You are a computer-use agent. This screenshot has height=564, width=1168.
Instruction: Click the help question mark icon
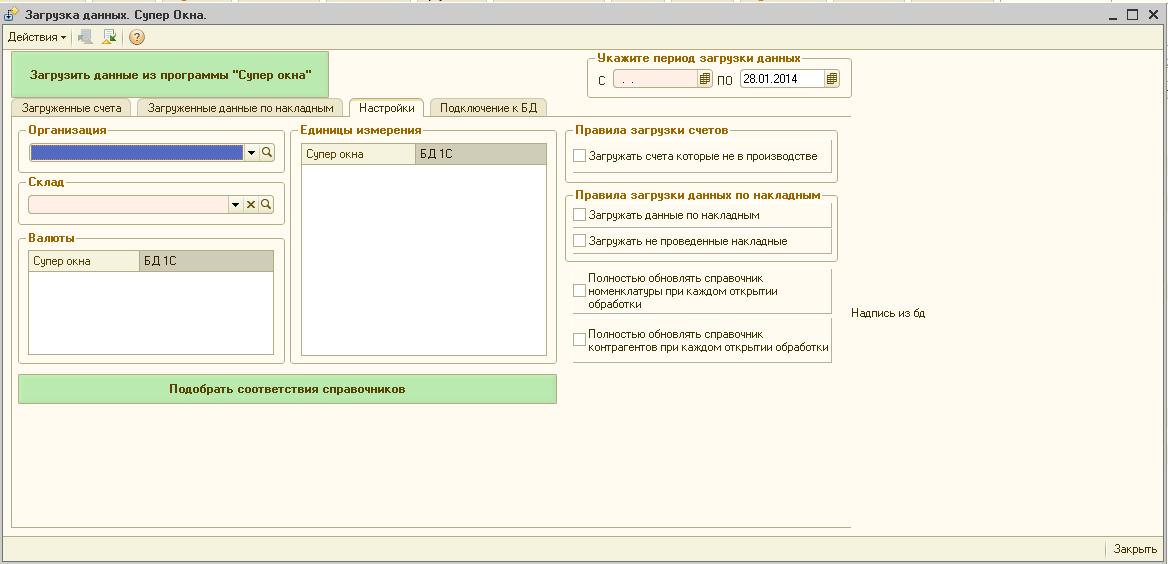click(x=137, y=37)
